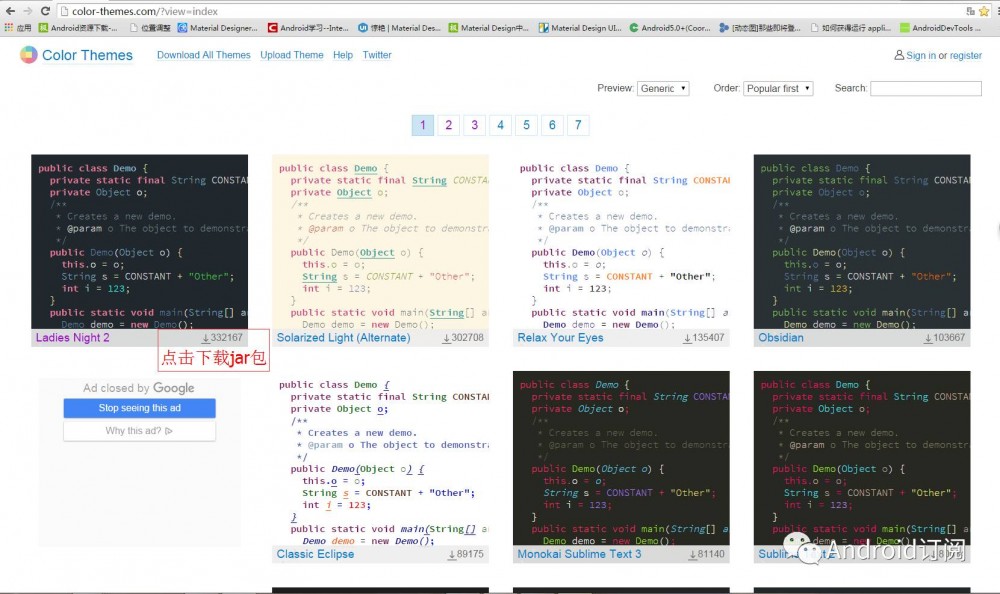Open Solarized Light theme preview thumbnail

380,241
